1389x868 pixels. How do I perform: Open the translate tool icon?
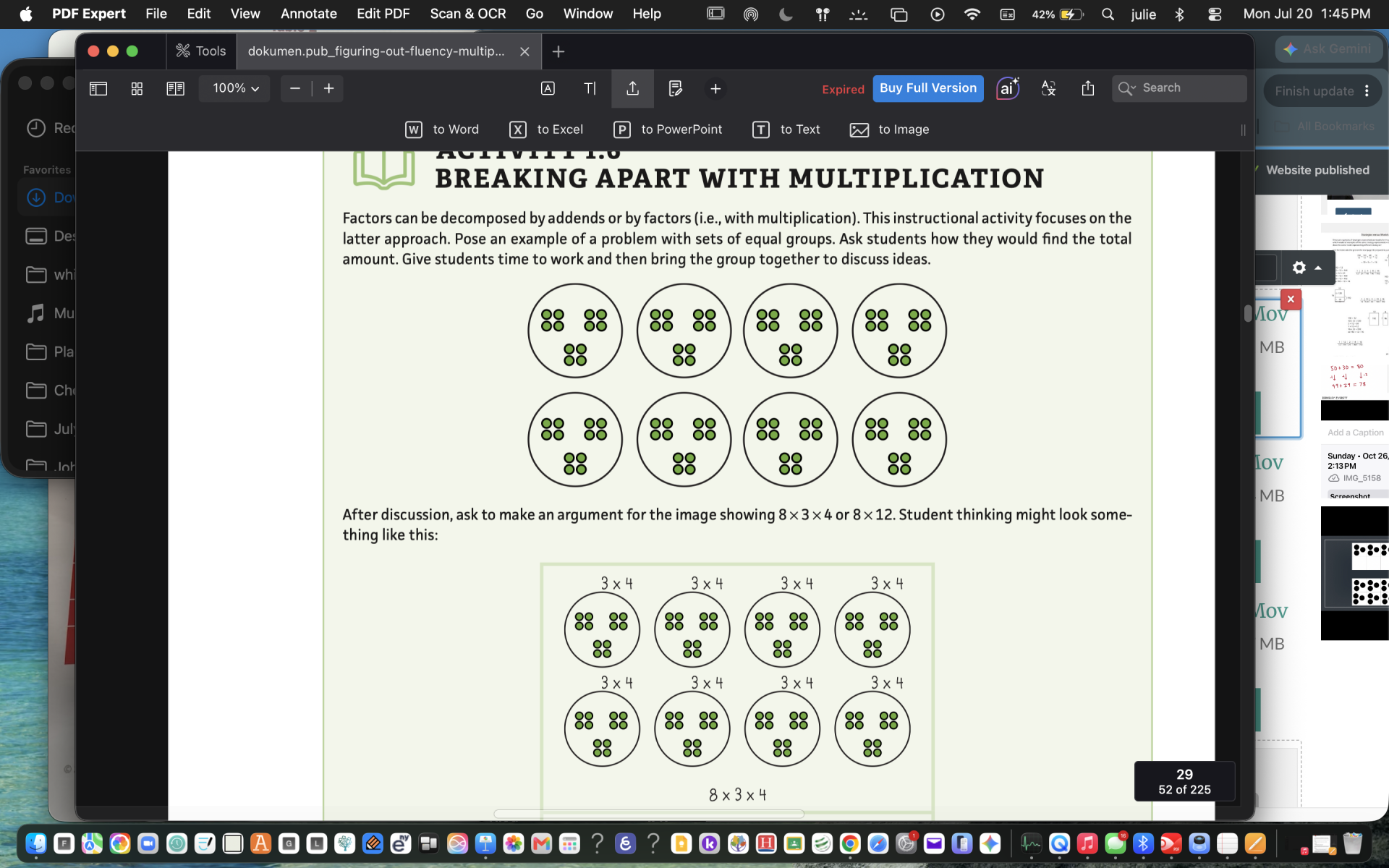pos(1048,88)
